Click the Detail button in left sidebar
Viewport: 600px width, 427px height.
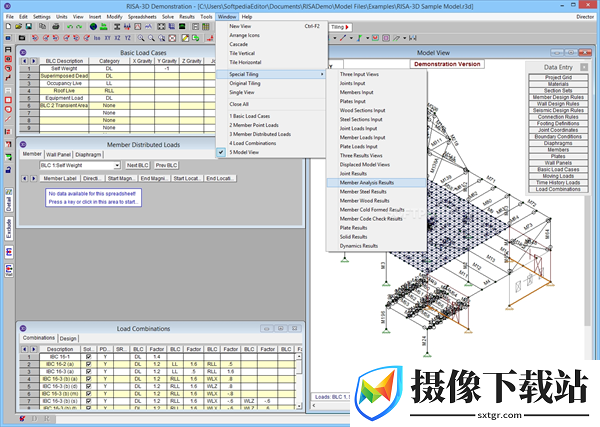coord(9,200)
